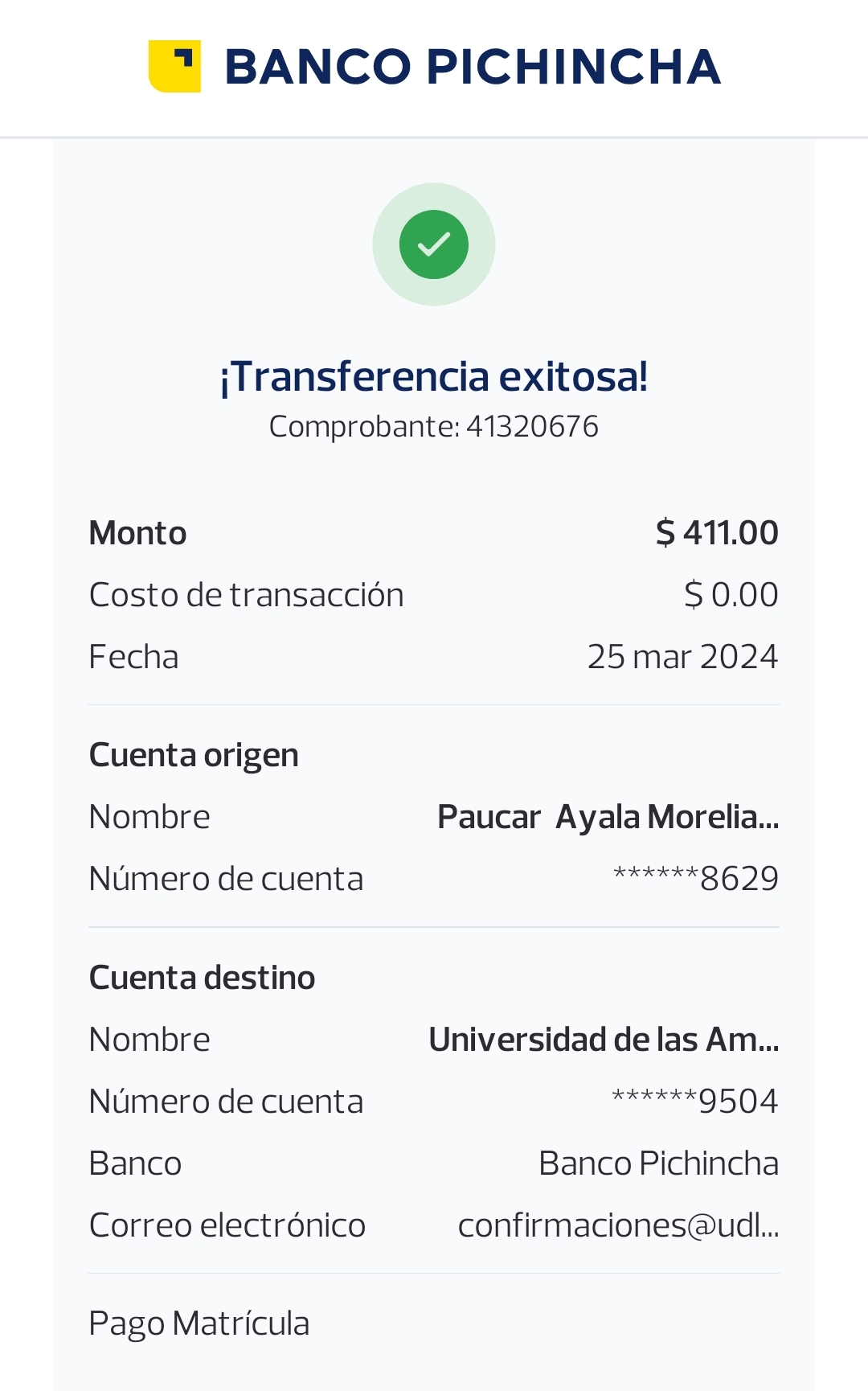Tap the green success checkmark icon
The height and width of the screenshot is (1391, 868).
434,244
